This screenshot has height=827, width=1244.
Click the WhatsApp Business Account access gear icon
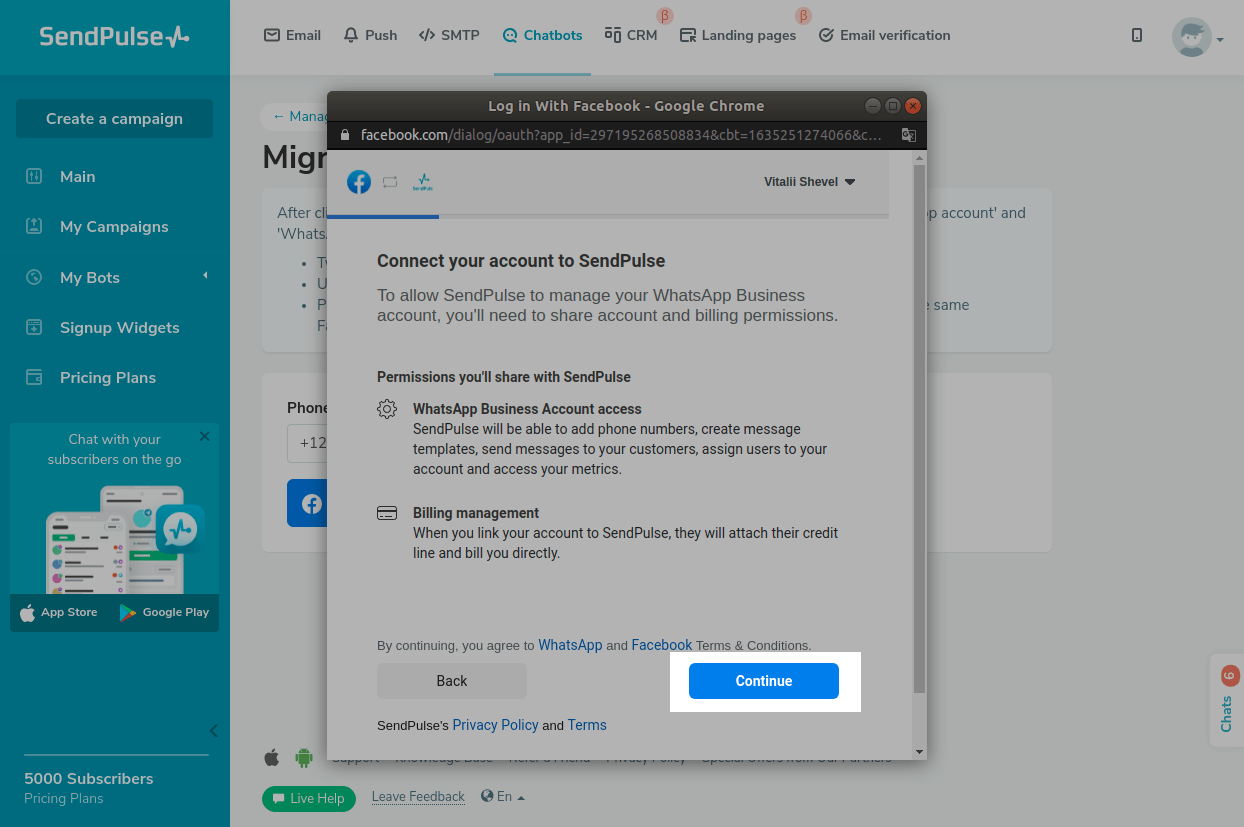[387, 409]
